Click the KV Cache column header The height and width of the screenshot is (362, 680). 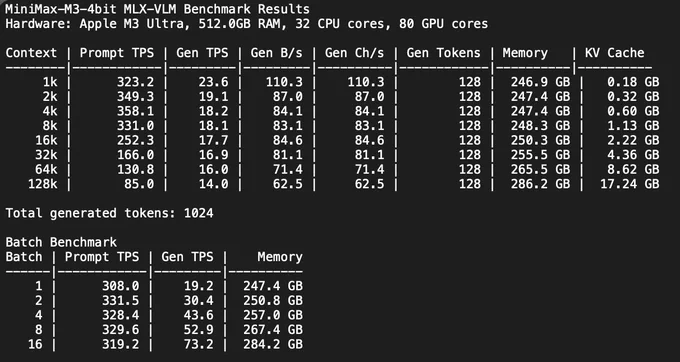click(614, 53)
